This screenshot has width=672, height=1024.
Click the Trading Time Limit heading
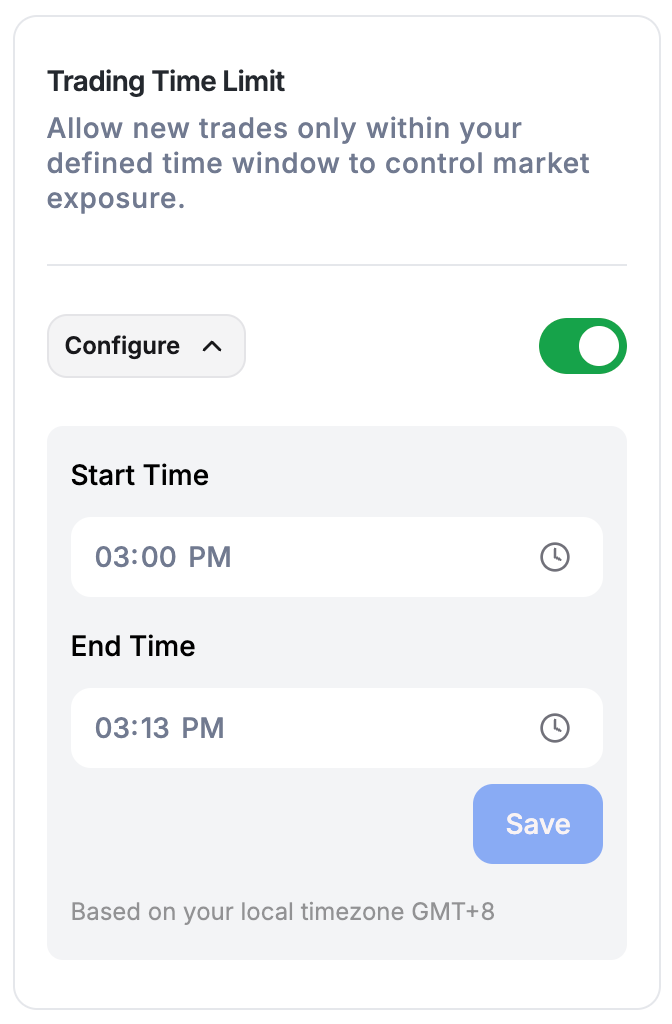(x=166, y=82)
